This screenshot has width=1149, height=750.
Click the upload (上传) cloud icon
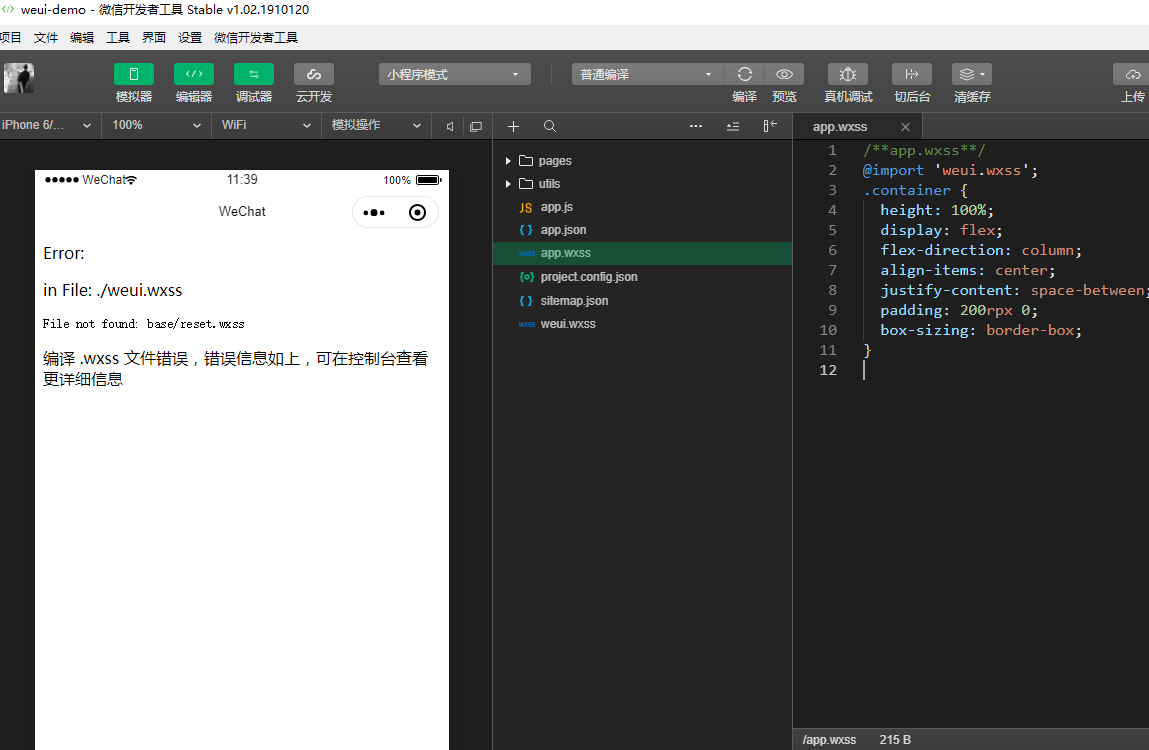1132,74
